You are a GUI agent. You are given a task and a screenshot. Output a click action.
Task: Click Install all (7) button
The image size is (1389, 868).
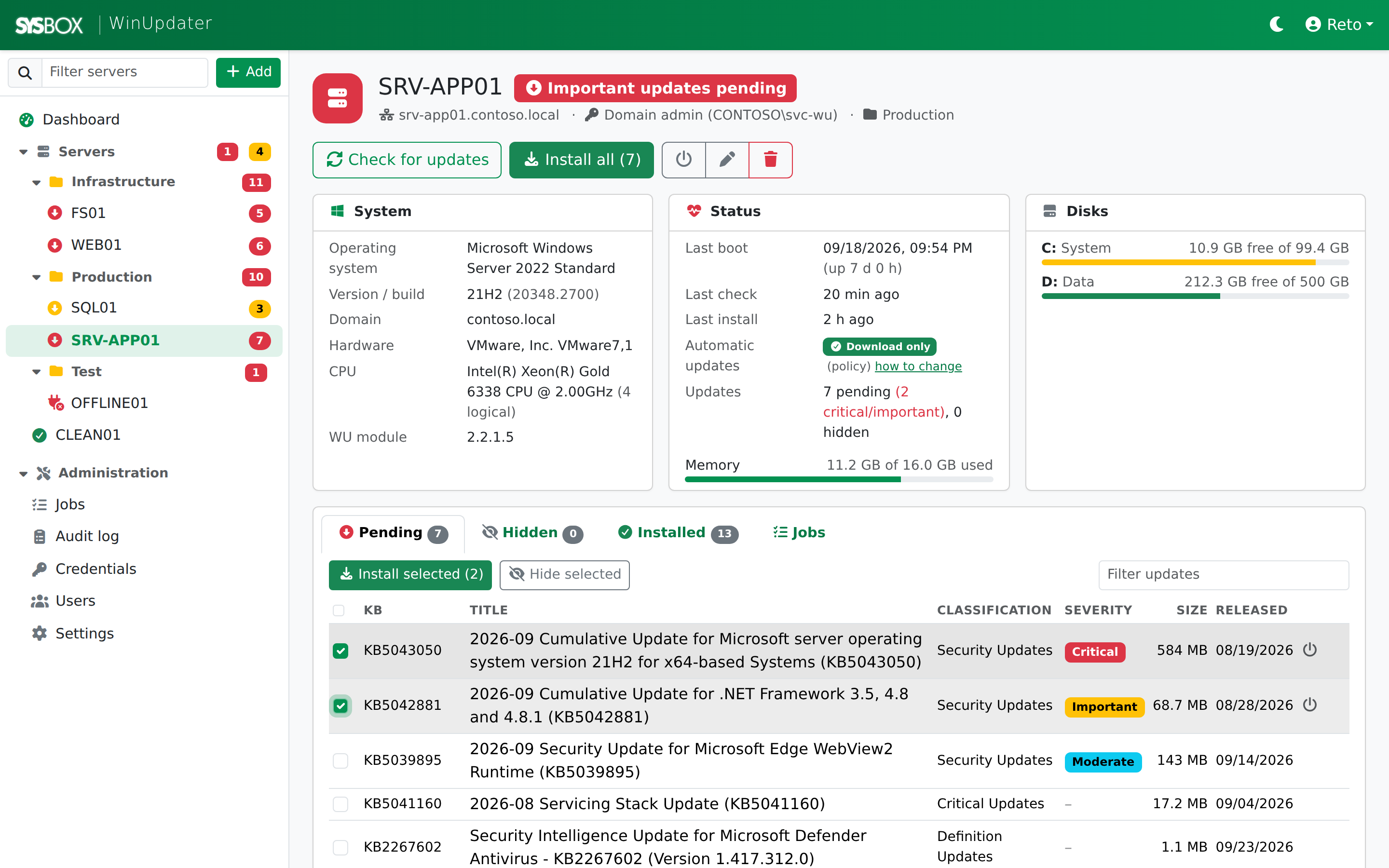click(582, 160)
